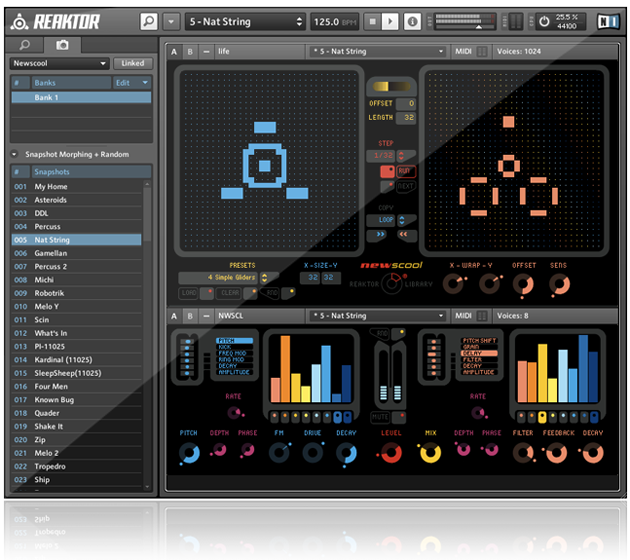Show panel B of the NWSCL instrument
630x560 pixels.
click(x=190, y=316)
